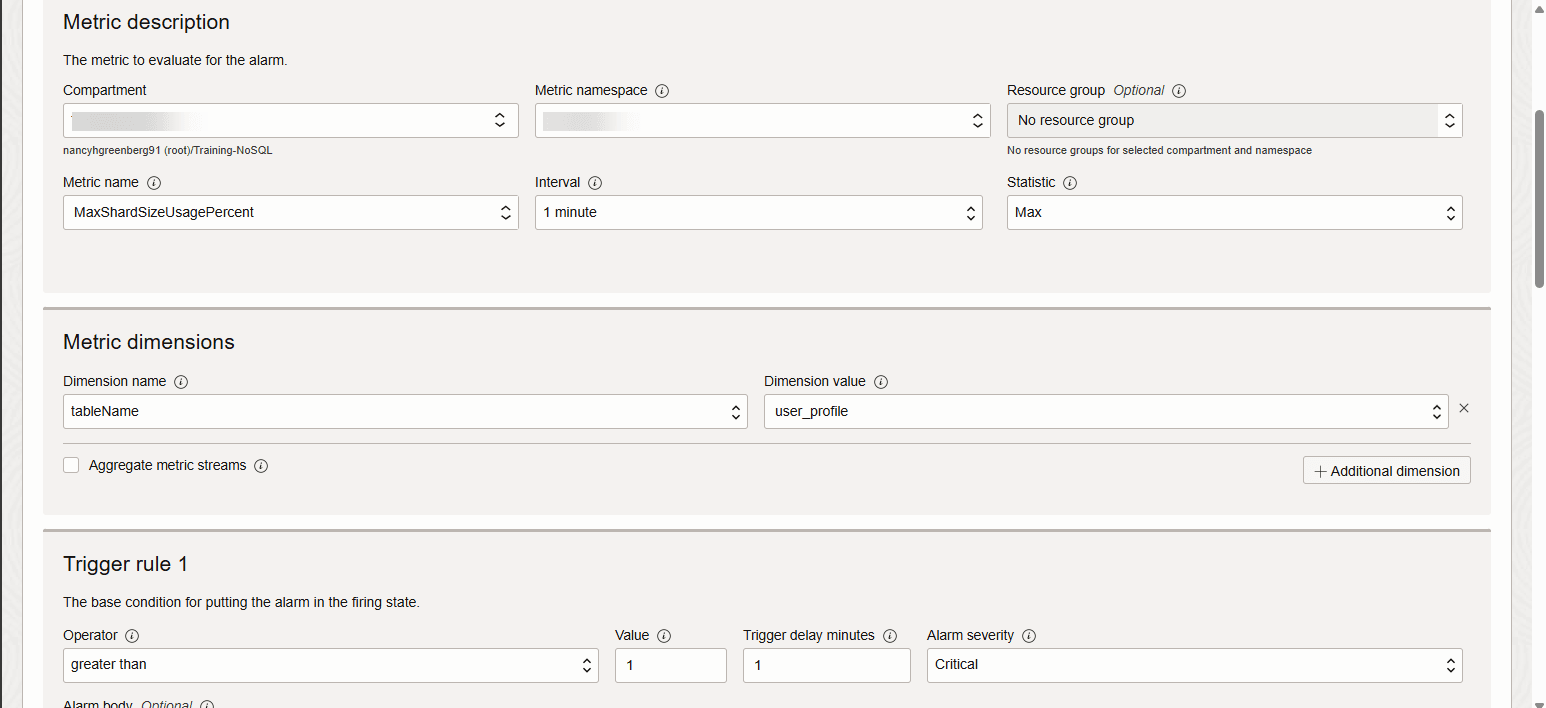1546x708 pixels.
Task: Open Dimension value dropdown showing user_profile
Action: coord(1105,411)
